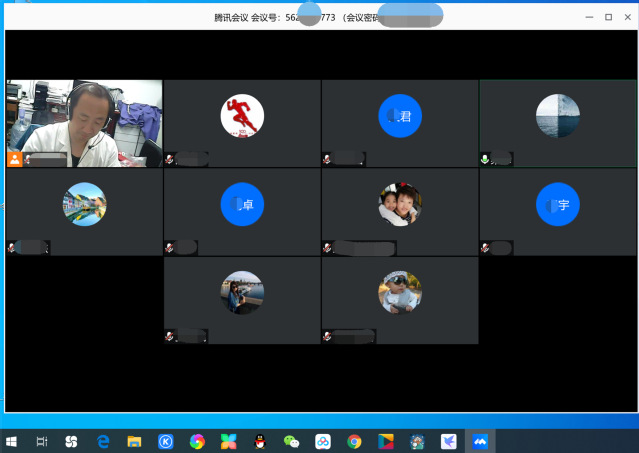Click the muted mic icon under the 卓 tile
This screenshot has height=453, width=639.
(169, 247)
